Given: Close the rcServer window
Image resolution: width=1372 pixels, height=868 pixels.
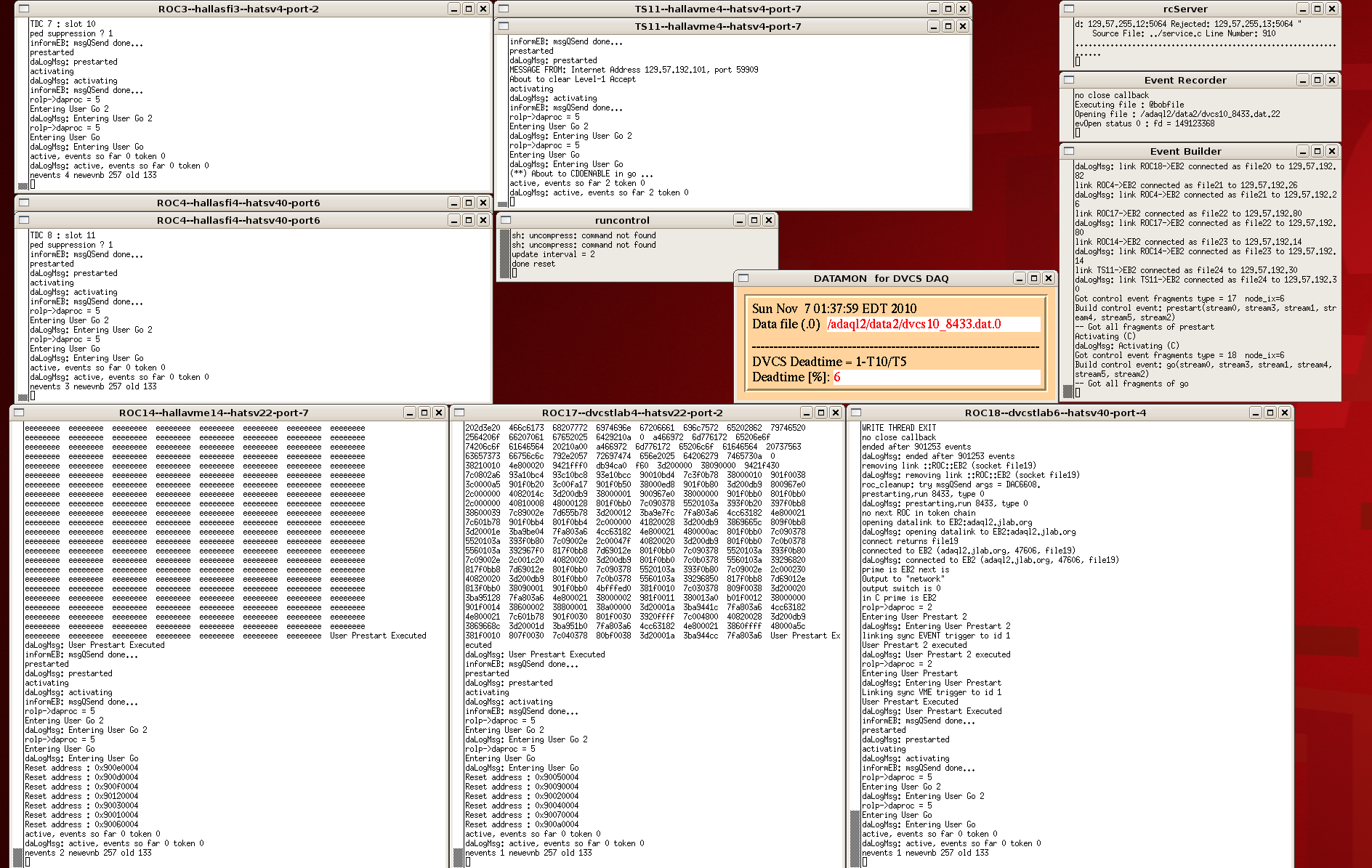Looking at the screenshot, I should tap(1332, 9).
